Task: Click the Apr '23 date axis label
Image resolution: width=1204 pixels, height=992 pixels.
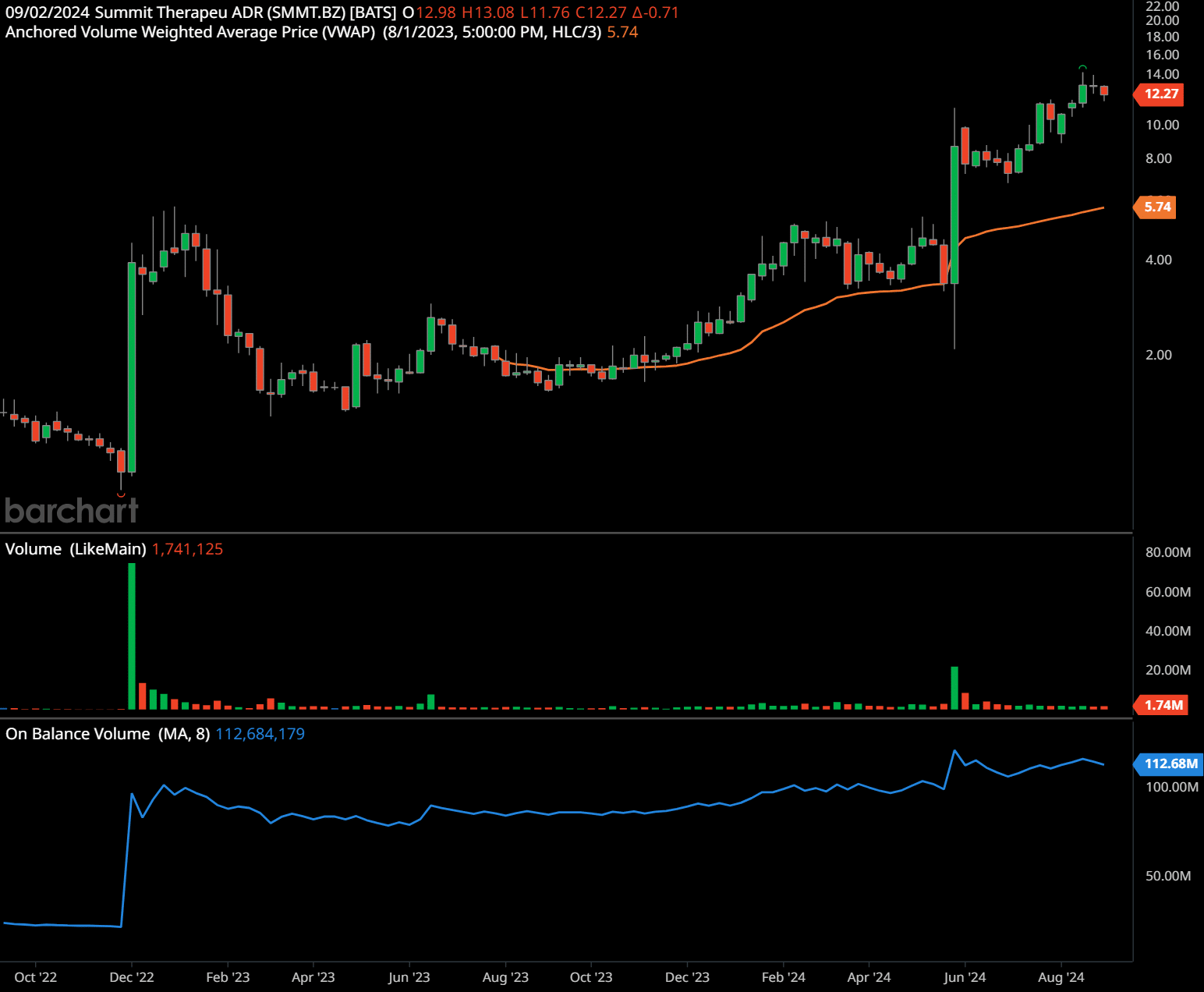Action: point(313,977)
